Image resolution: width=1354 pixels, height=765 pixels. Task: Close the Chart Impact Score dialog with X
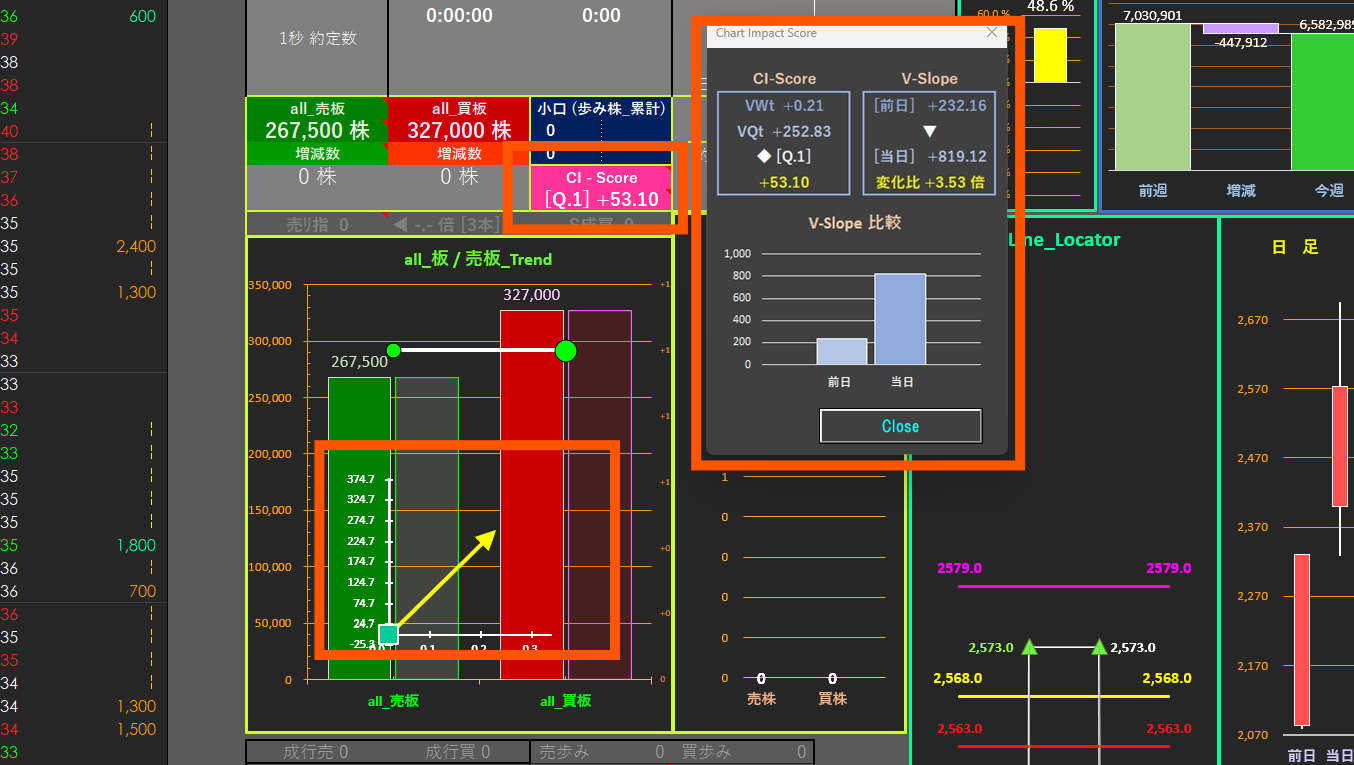point(992,33)
